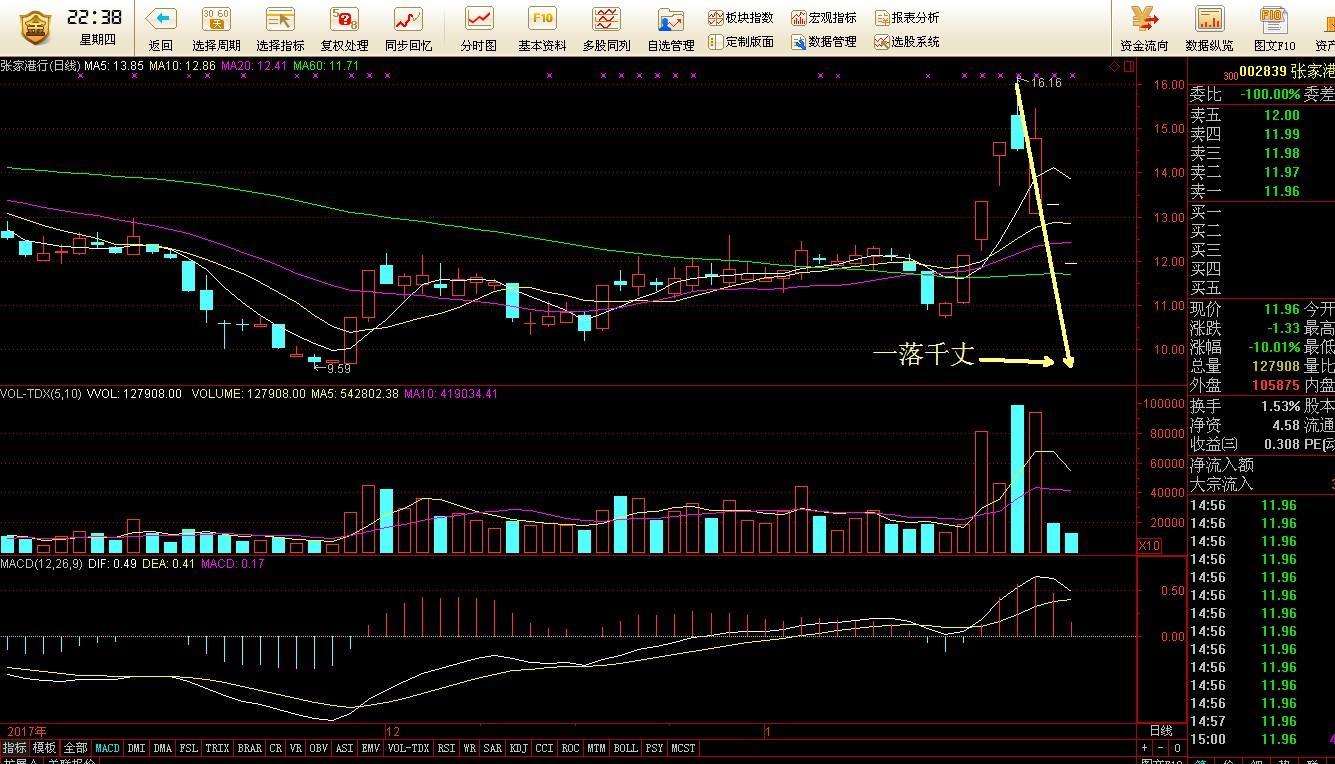
Task: Select the 指标 bottom tab
Action: click(14, 748)
